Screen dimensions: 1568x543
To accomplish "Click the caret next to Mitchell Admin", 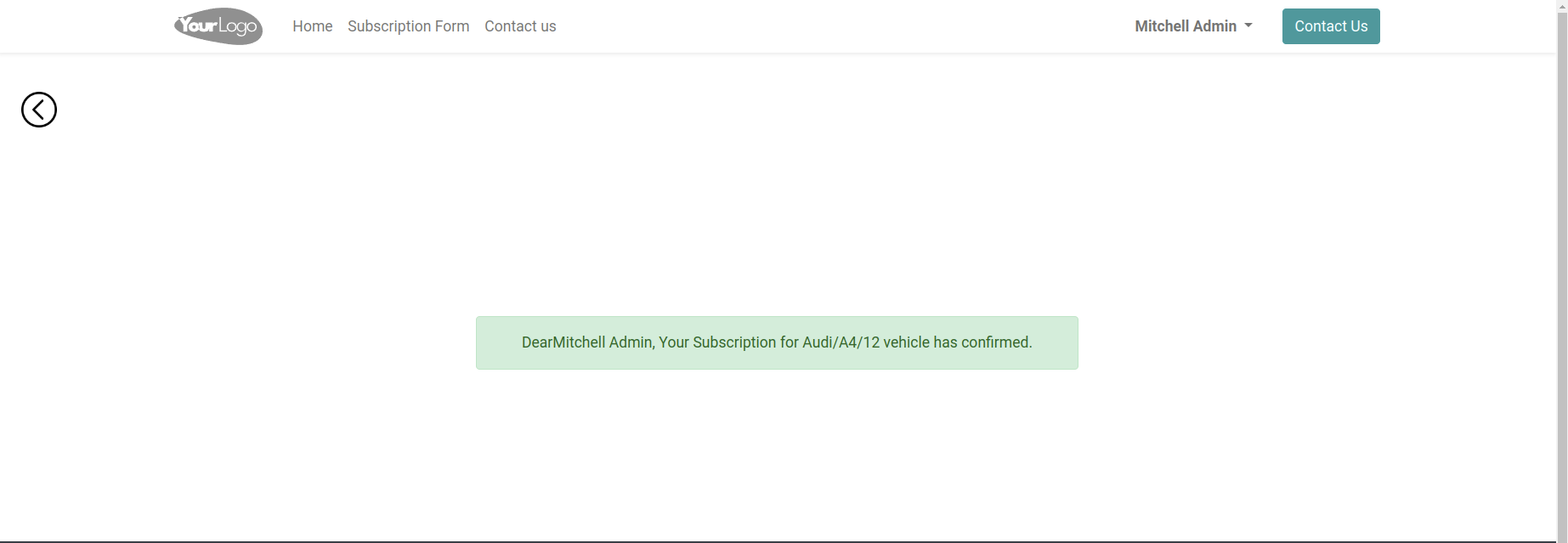I will (x=1248, y=26).
